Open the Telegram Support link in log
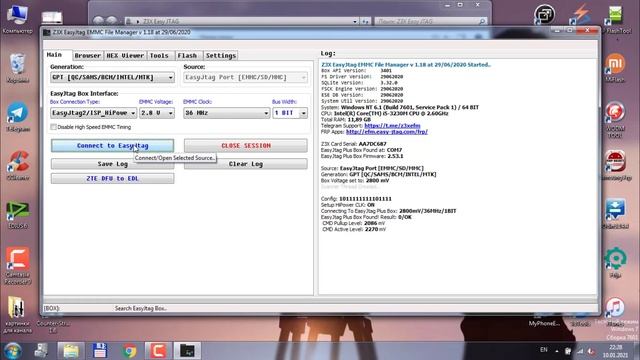 pos(392,126)
